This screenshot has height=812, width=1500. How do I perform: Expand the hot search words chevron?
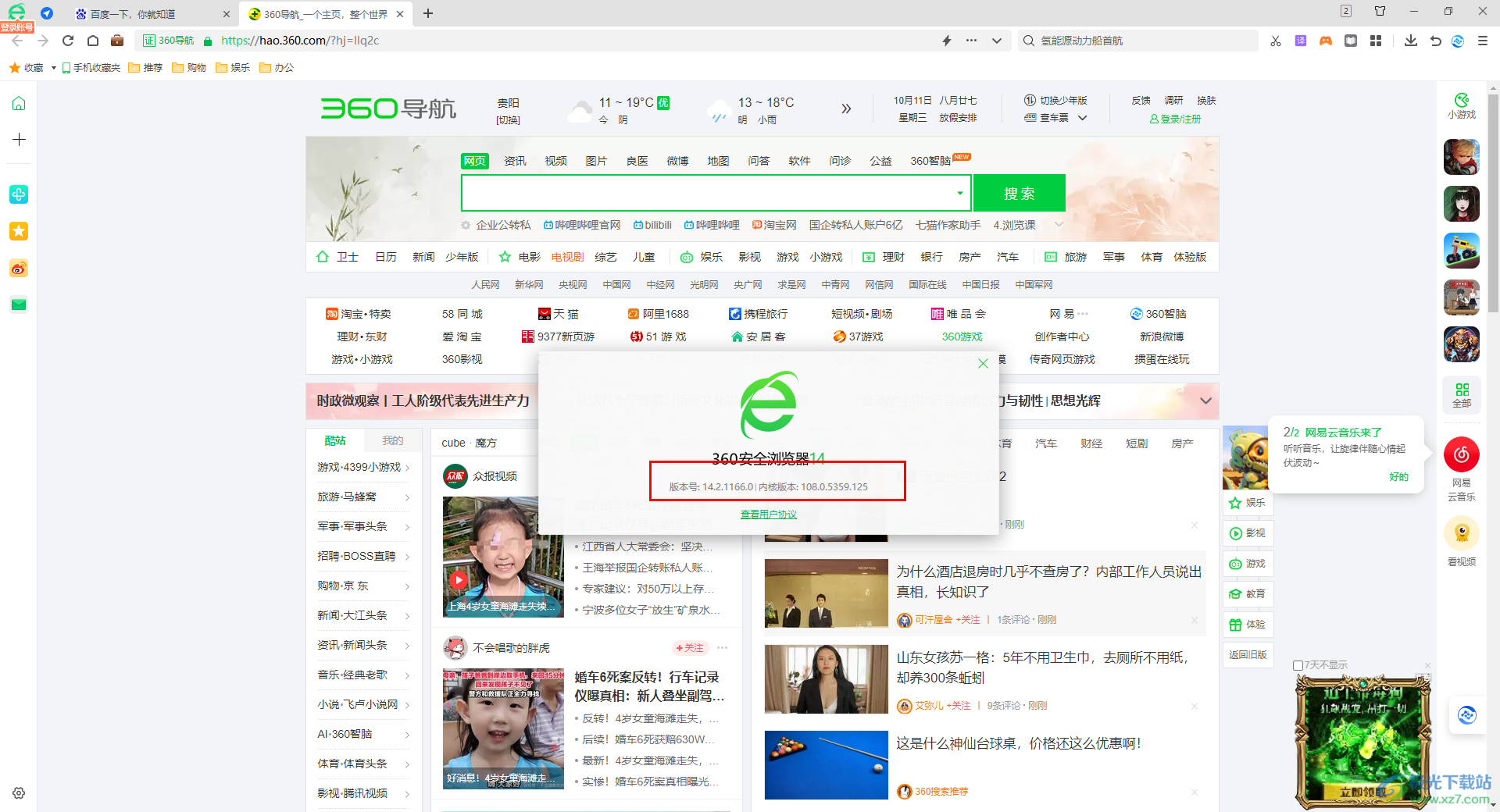pyautogui.click(x=1059, y=225)
